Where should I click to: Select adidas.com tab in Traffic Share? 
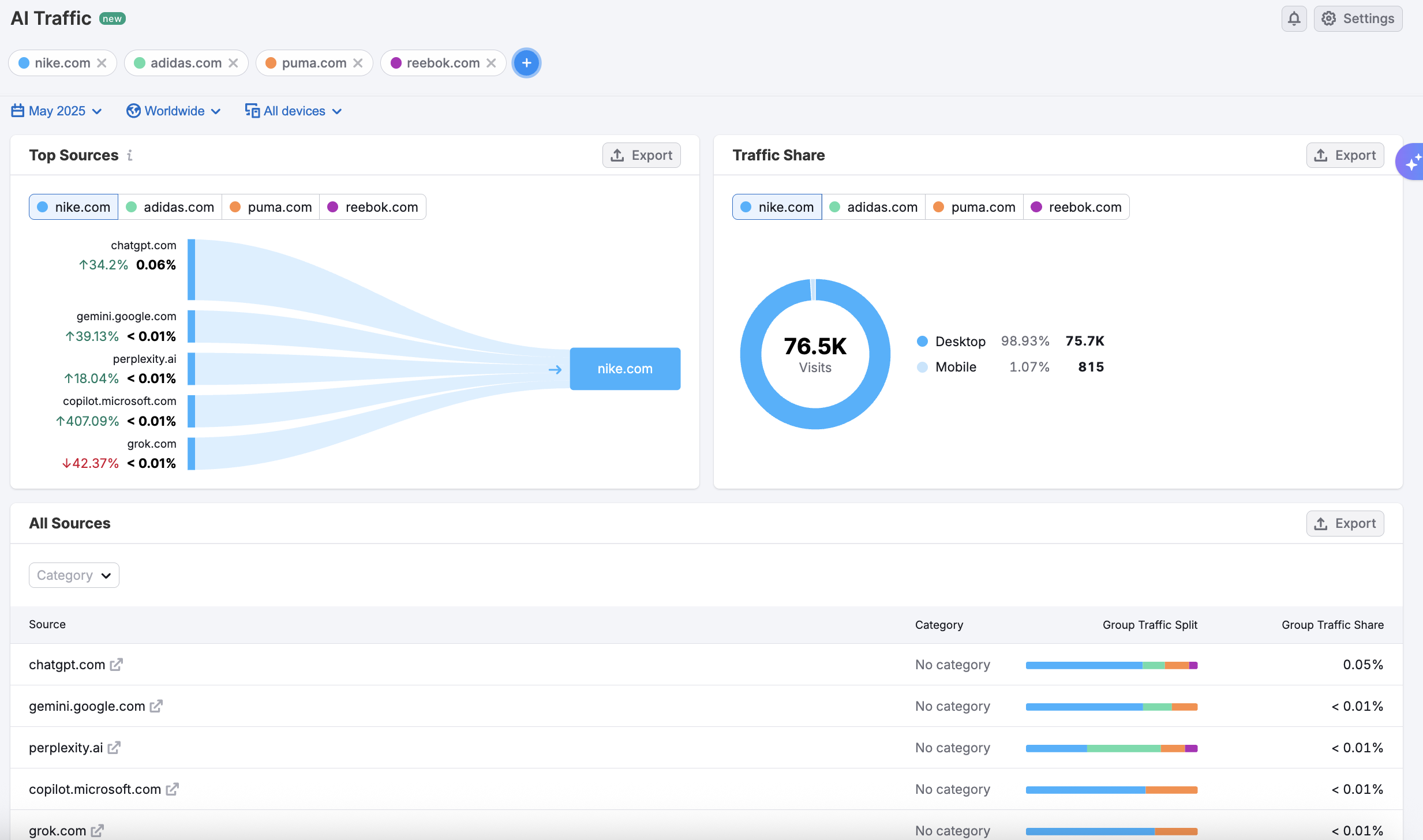(x=874, y=207)
